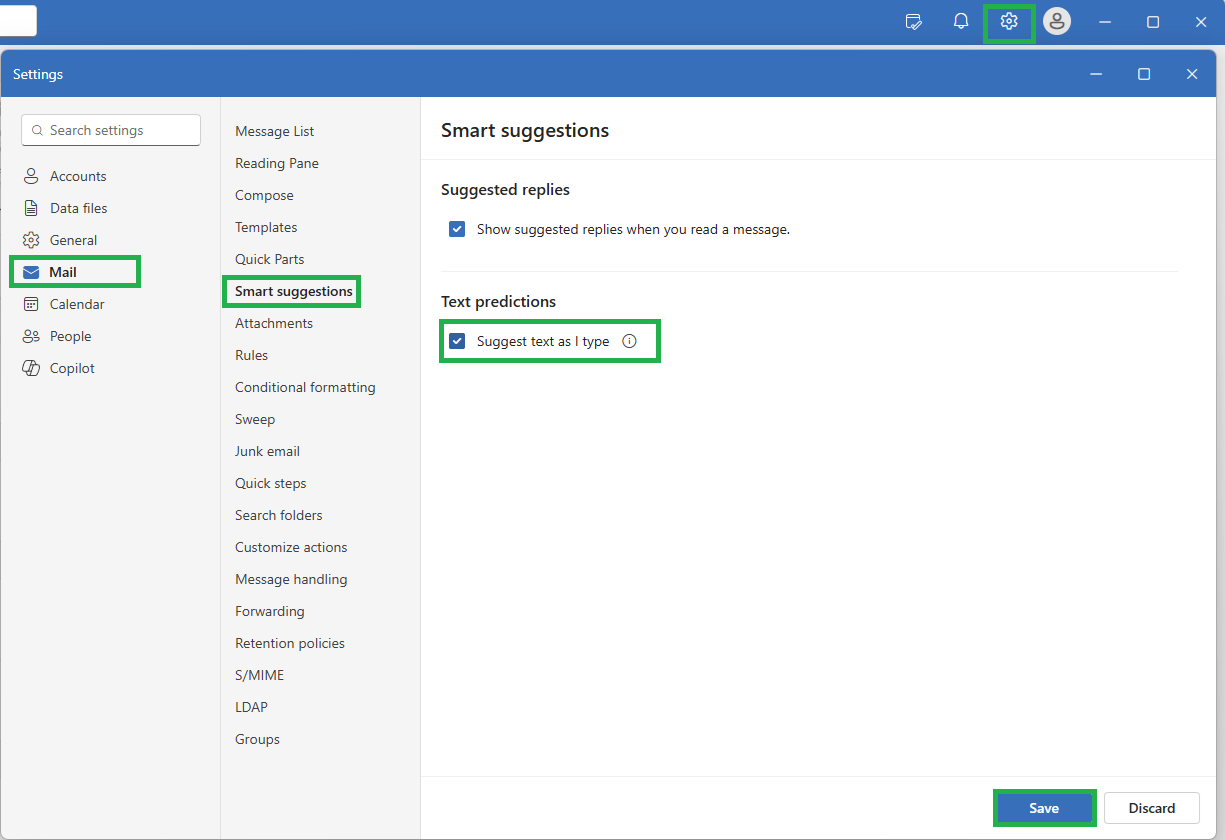Select Customize actions
This screenshot has width=1225, height=840.
pos(291,547)
